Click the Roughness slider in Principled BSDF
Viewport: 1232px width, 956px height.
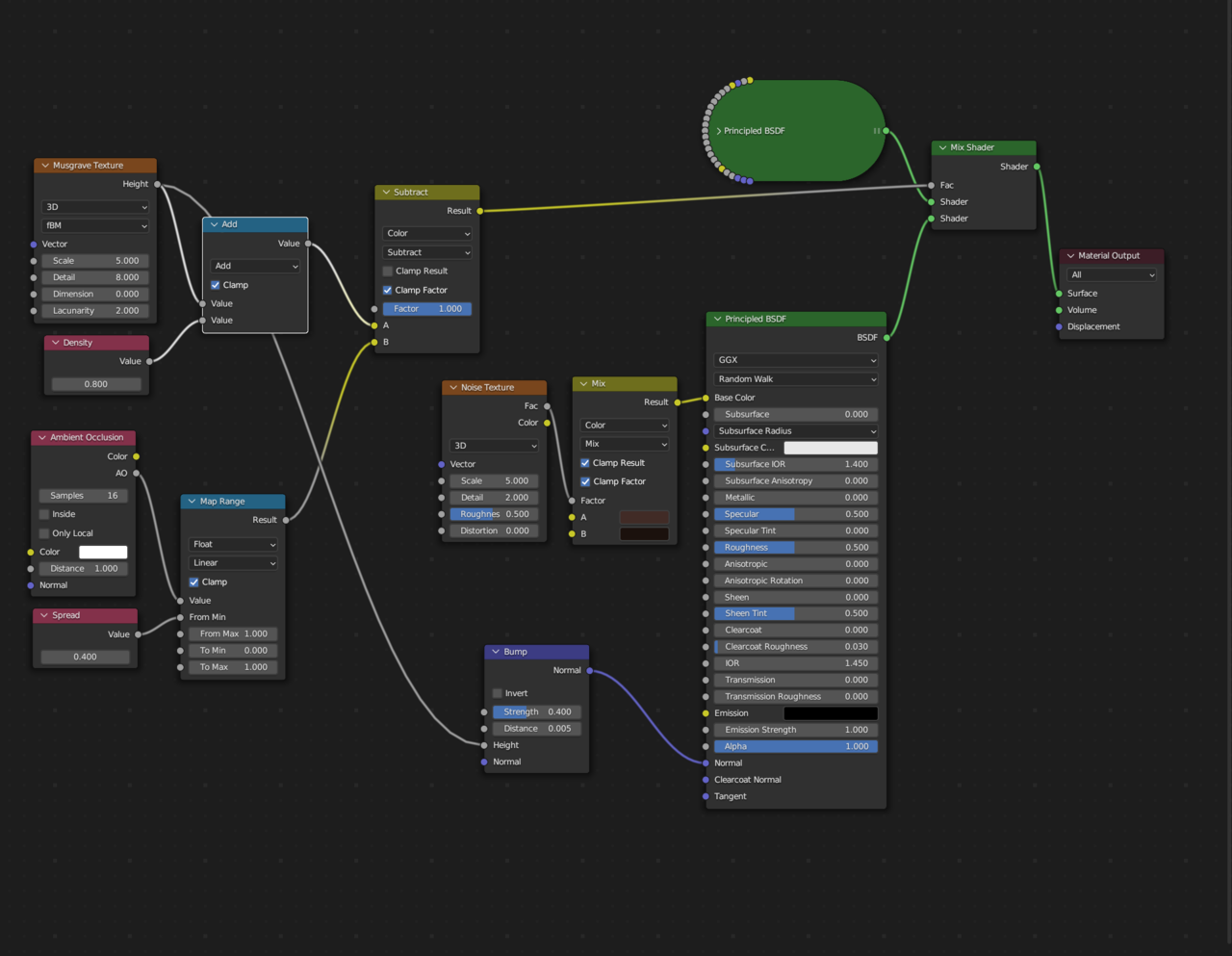[795, 548]
